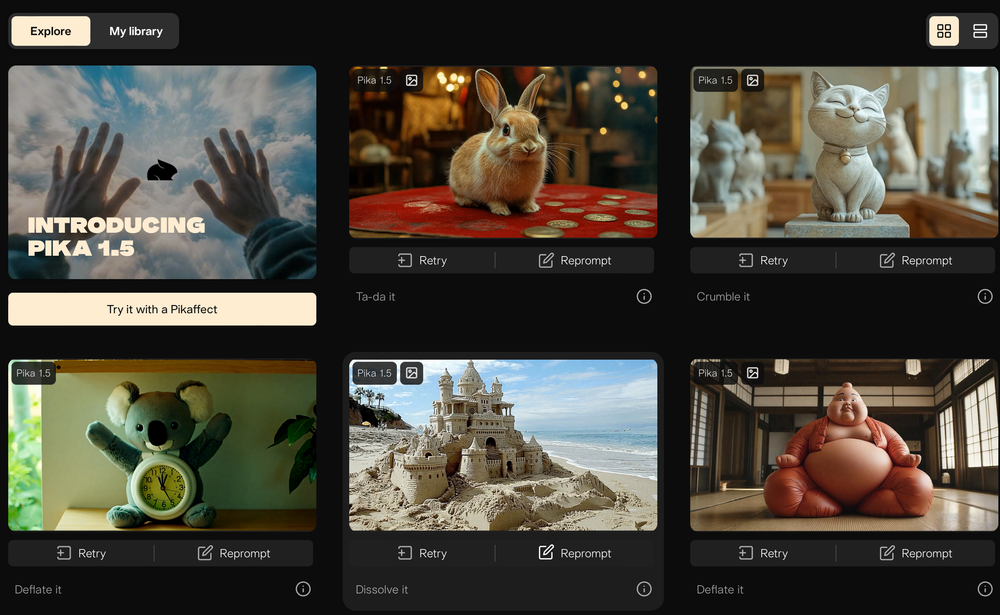Viewport: 1000px width, 615px height.
Task: Select the Explore tab
Action: [x=51, y=31]
